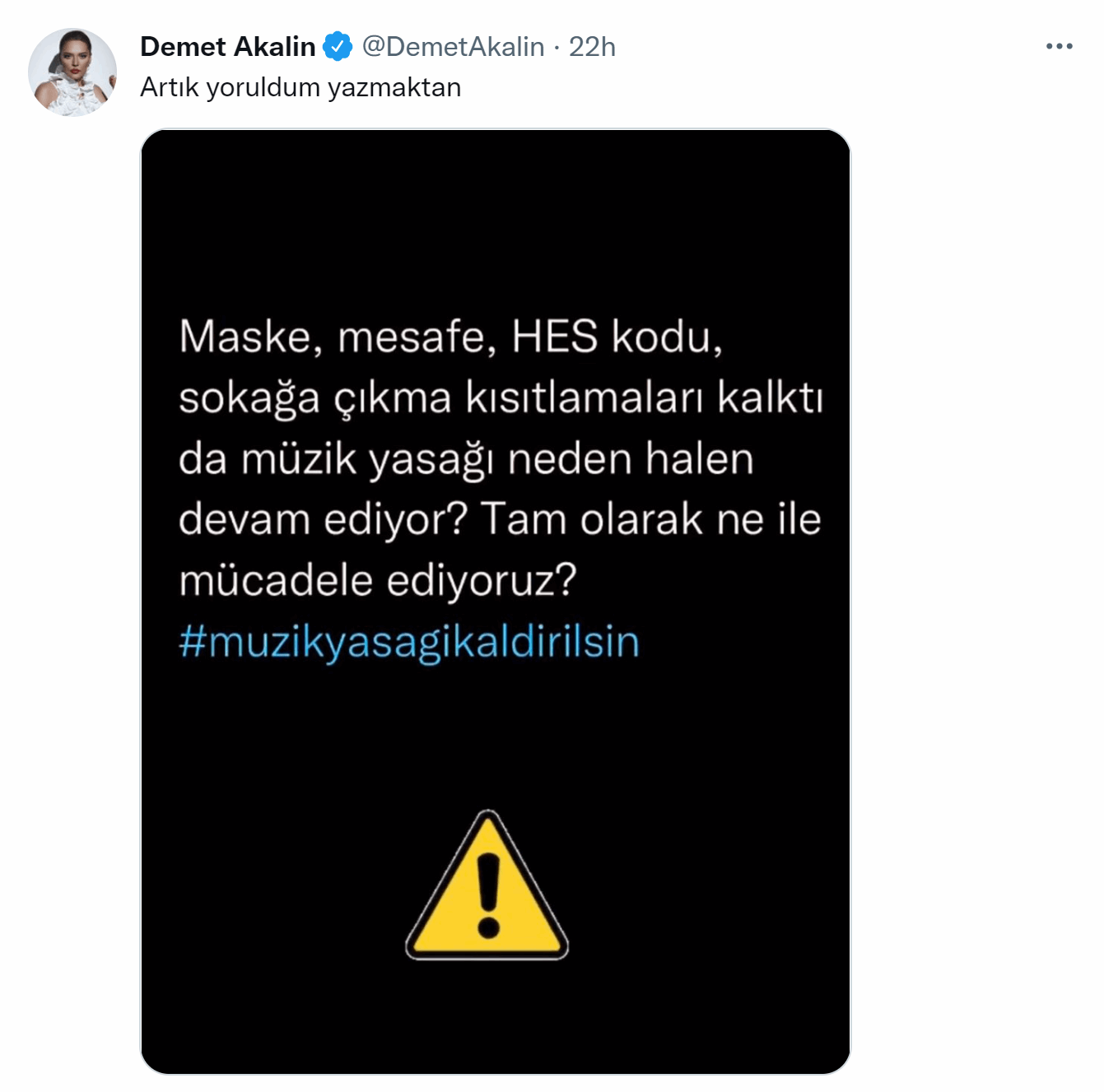The width and height of the screenshot is (1104, 1092).
Task: Click the line 'Maske, mesafe, HES kodu,'
Action: click(x=451, y=337)
